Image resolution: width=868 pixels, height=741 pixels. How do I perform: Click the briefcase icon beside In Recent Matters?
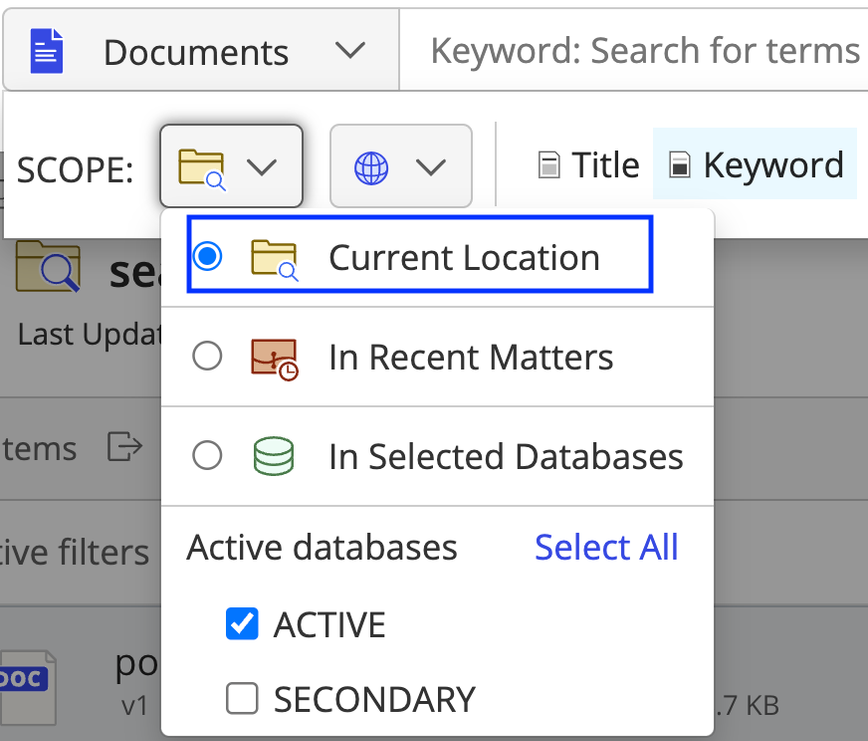tap(273, 357)
